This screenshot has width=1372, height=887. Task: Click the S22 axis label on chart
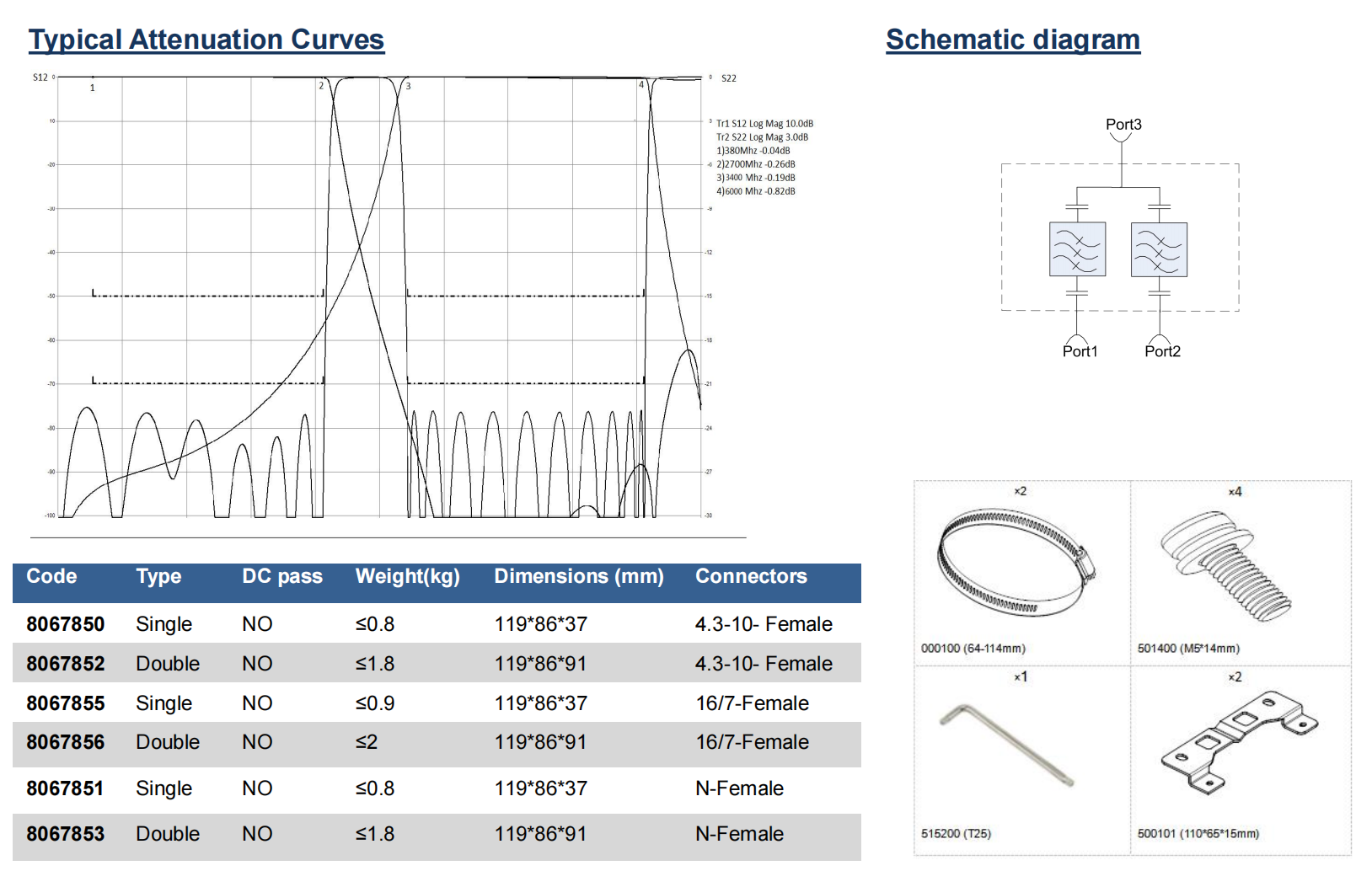pos(729,78)
